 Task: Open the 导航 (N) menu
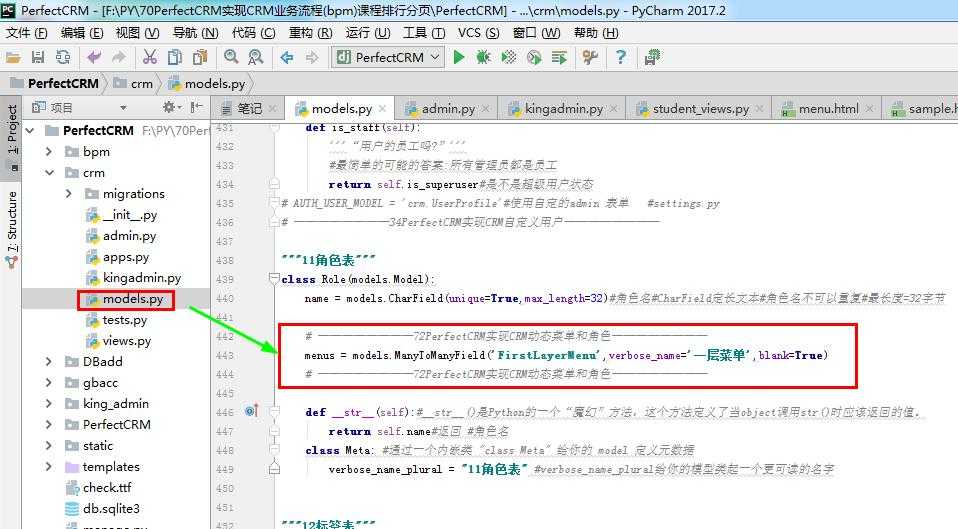tap(196, 33)
